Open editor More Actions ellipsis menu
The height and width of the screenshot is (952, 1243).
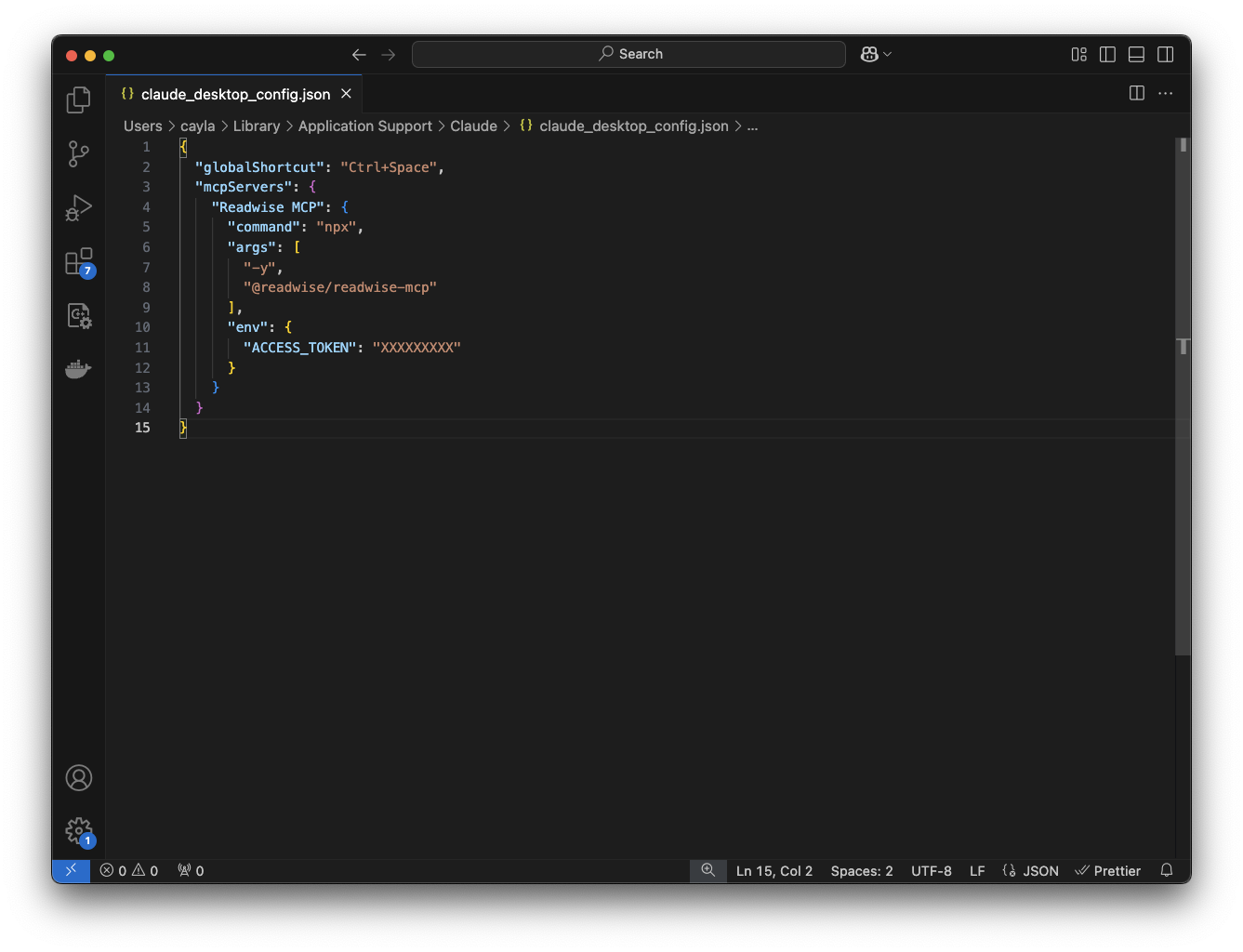pyautogui.click(x=1165, y=93)
